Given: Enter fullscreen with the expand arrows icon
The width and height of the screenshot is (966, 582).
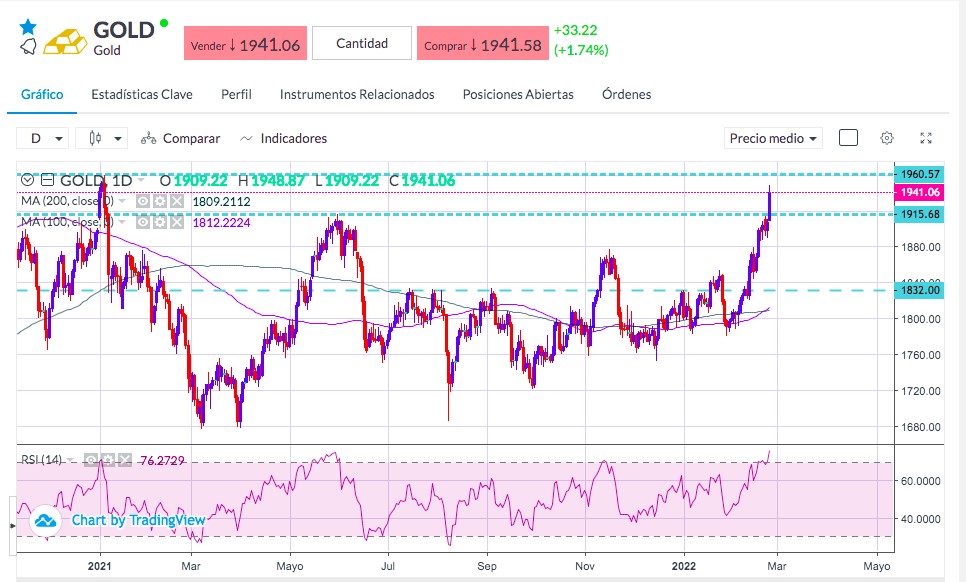Looking at the screenshot, I should tap(926, 138).
